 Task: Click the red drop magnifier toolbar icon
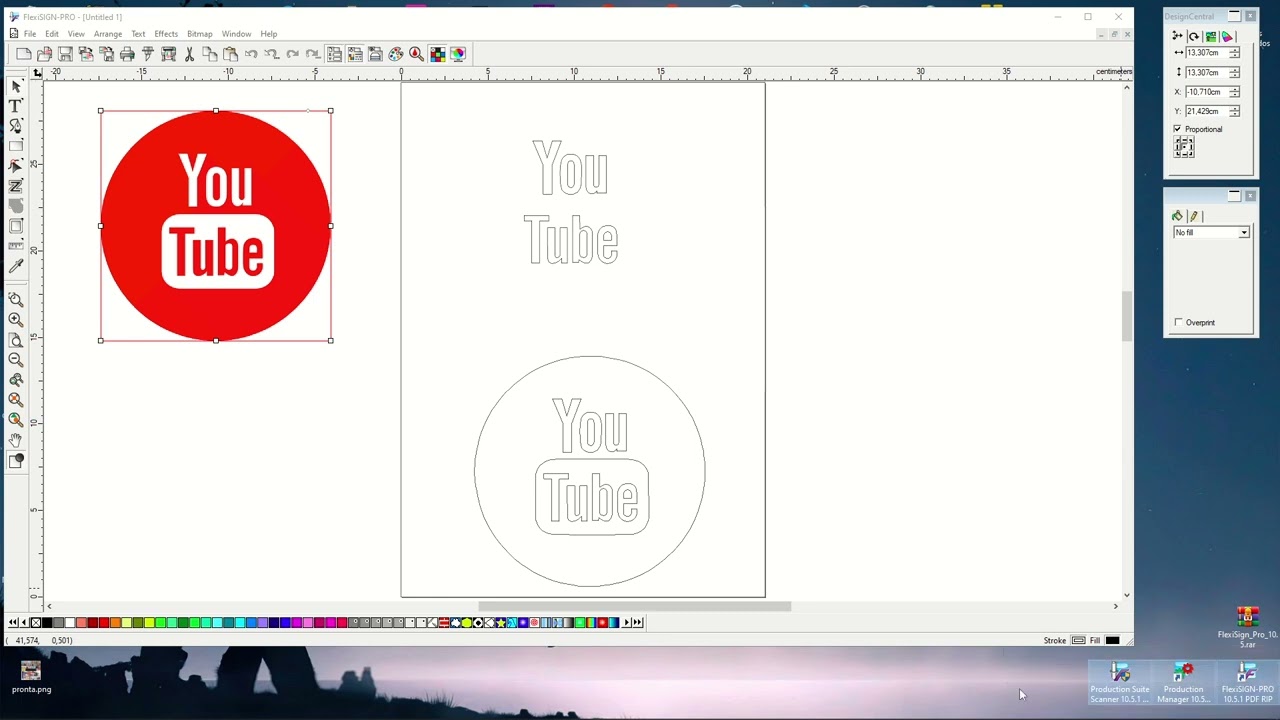(x=416, y=54)
